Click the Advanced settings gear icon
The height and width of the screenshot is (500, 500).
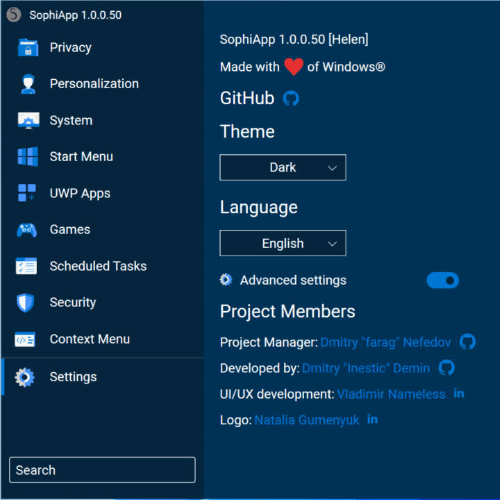(226, 280)
